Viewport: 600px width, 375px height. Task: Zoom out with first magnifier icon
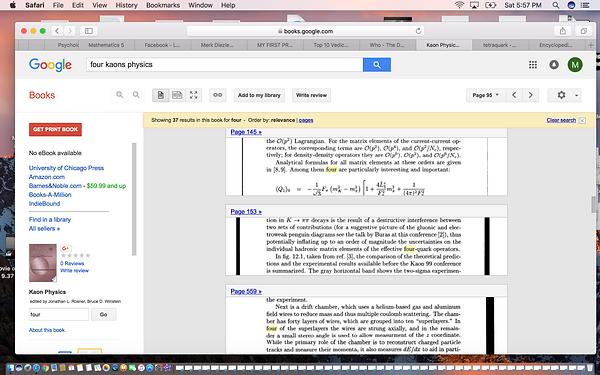(x=120, y=95)
